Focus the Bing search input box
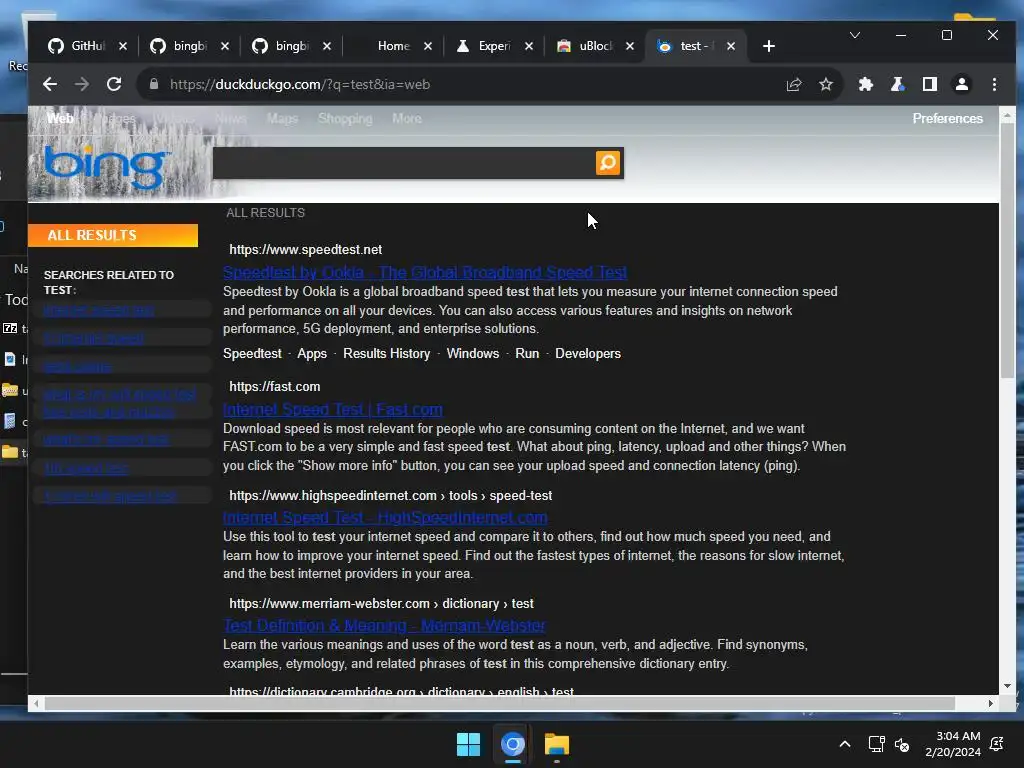The image size is (1024, 768). (404, 163)
